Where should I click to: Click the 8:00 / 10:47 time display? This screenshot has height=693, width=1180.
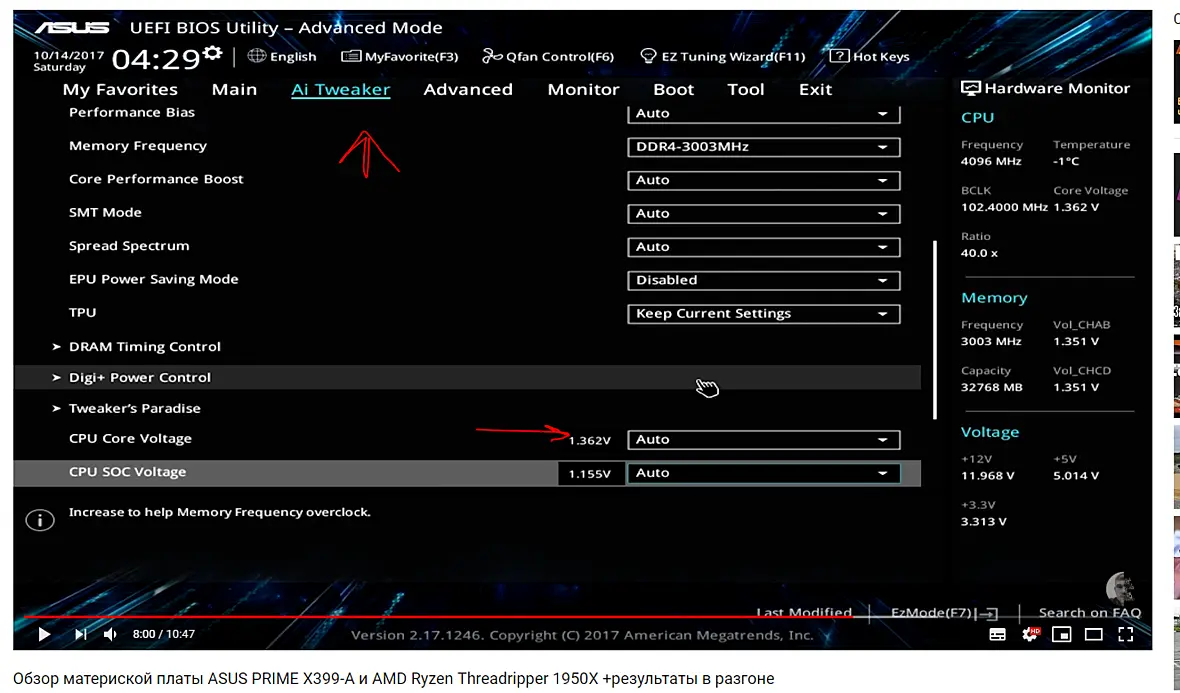tap(163, 634)
